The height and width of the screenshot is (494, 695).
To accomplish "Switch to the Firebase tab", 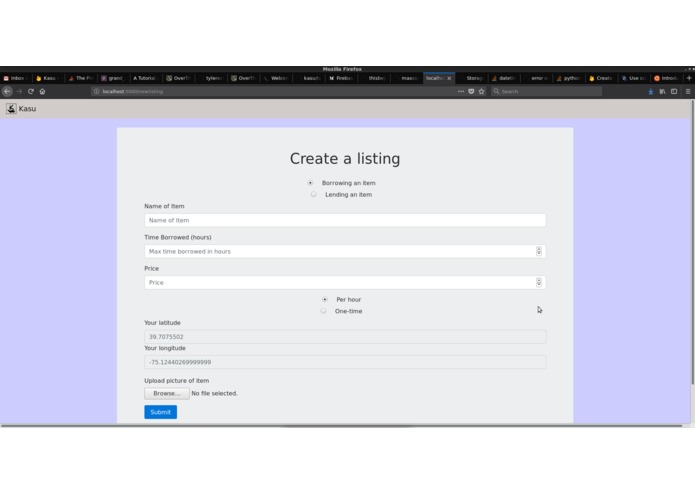I will click(340, 78).
